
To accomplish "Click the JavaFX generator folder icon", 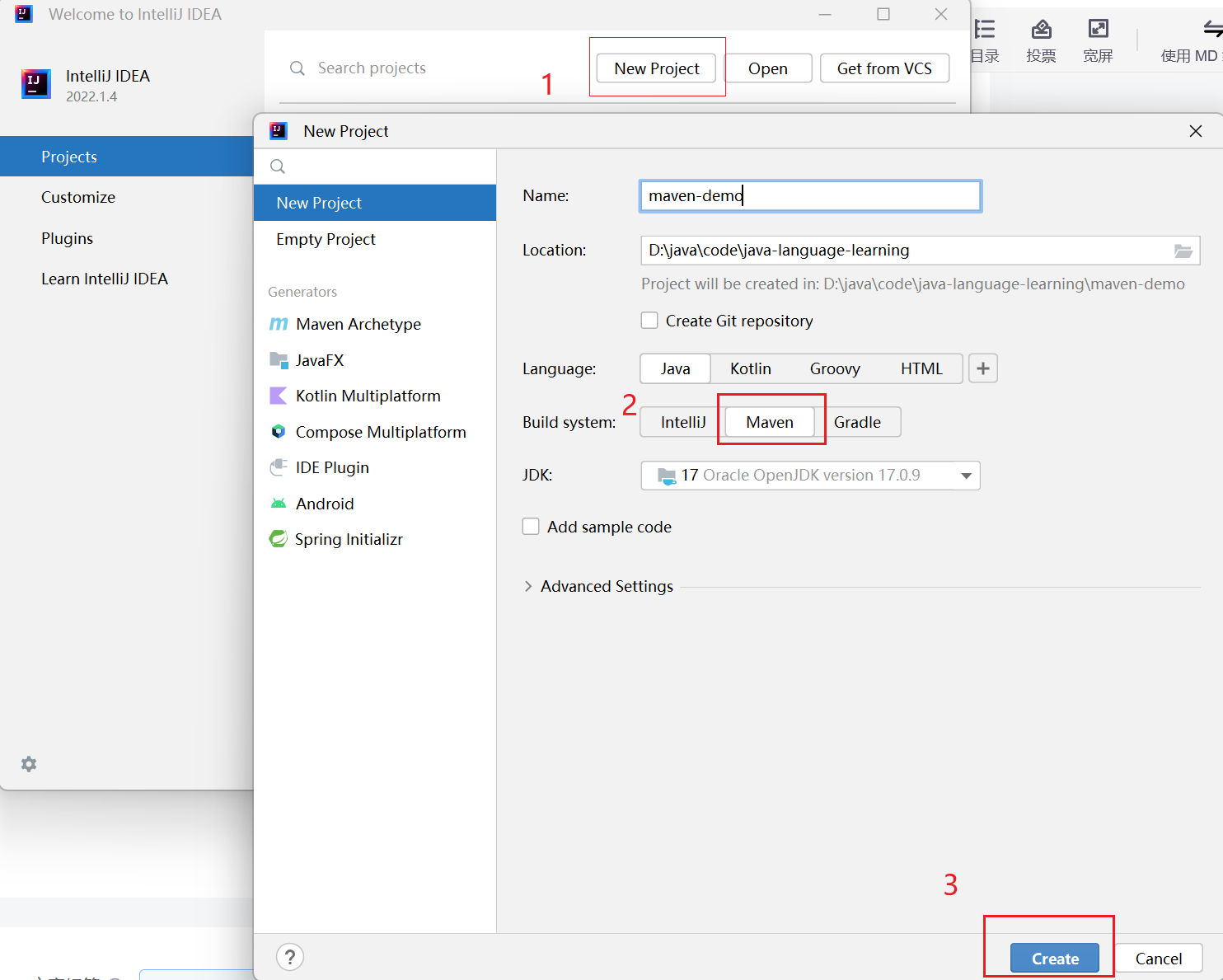I will [279, 359].
